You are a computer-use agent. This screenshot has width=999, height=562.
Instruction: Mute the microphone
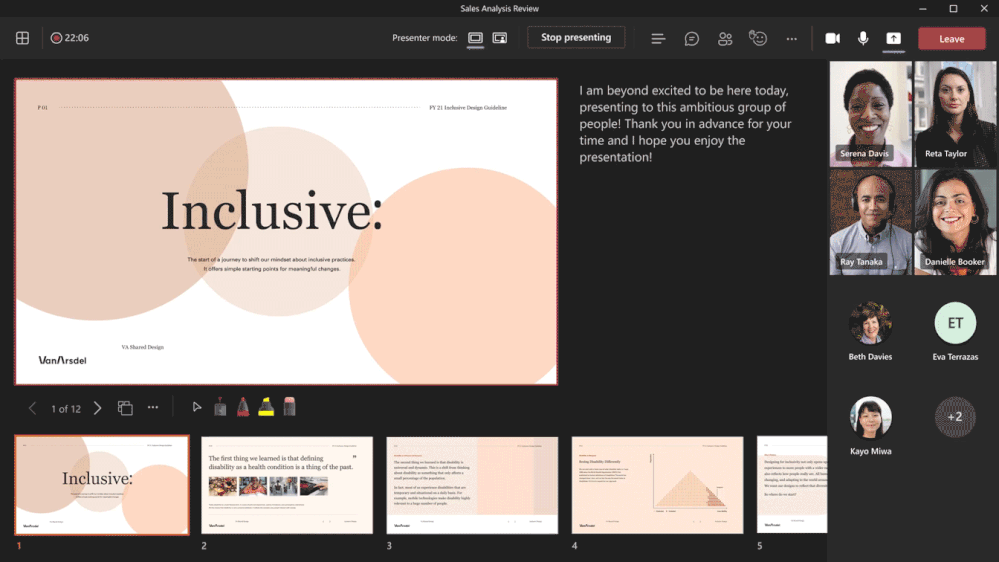click(x=863, y=38)
